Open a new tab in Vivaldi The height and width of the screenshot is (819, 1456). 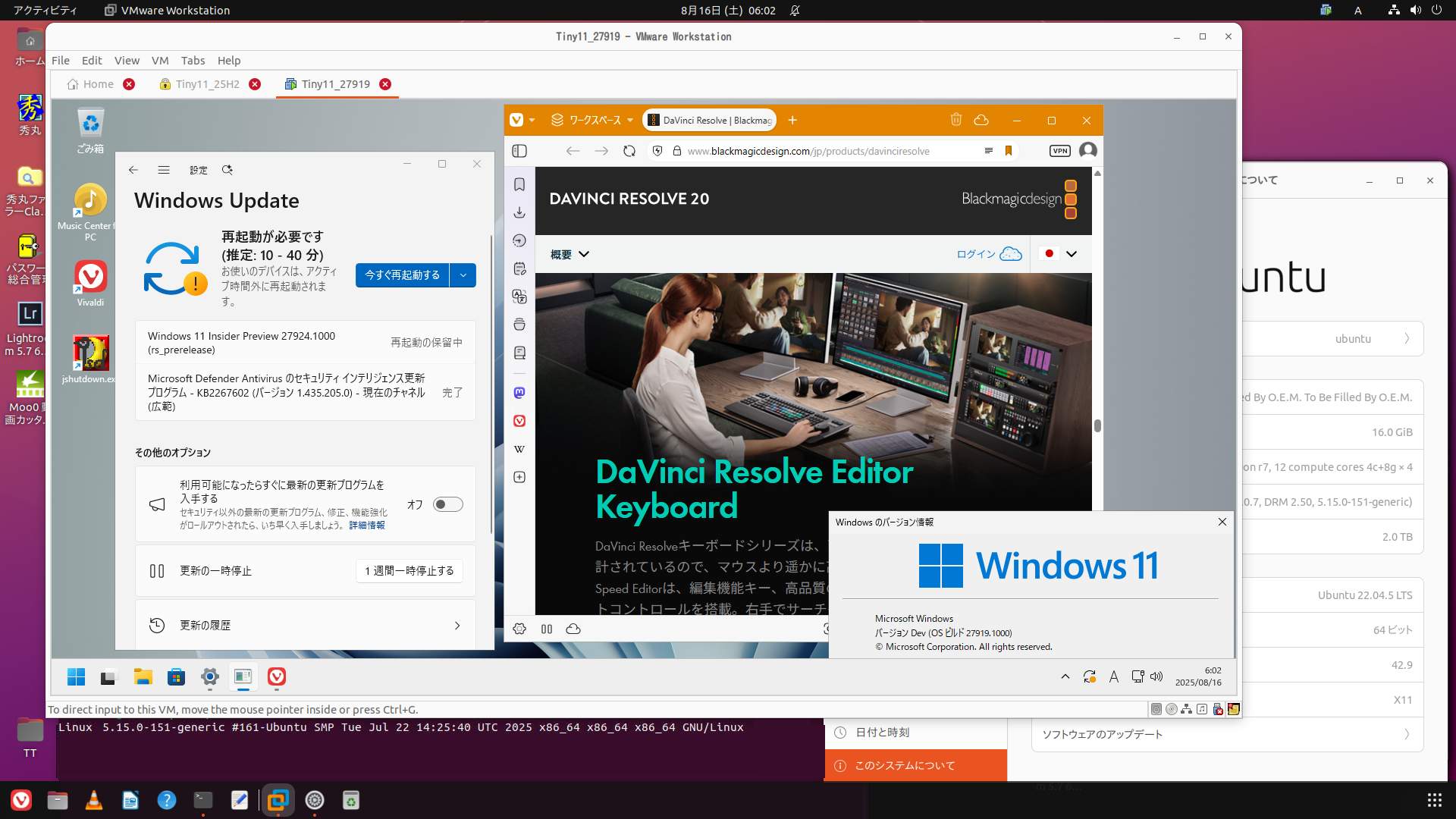[x=792, y=120]
